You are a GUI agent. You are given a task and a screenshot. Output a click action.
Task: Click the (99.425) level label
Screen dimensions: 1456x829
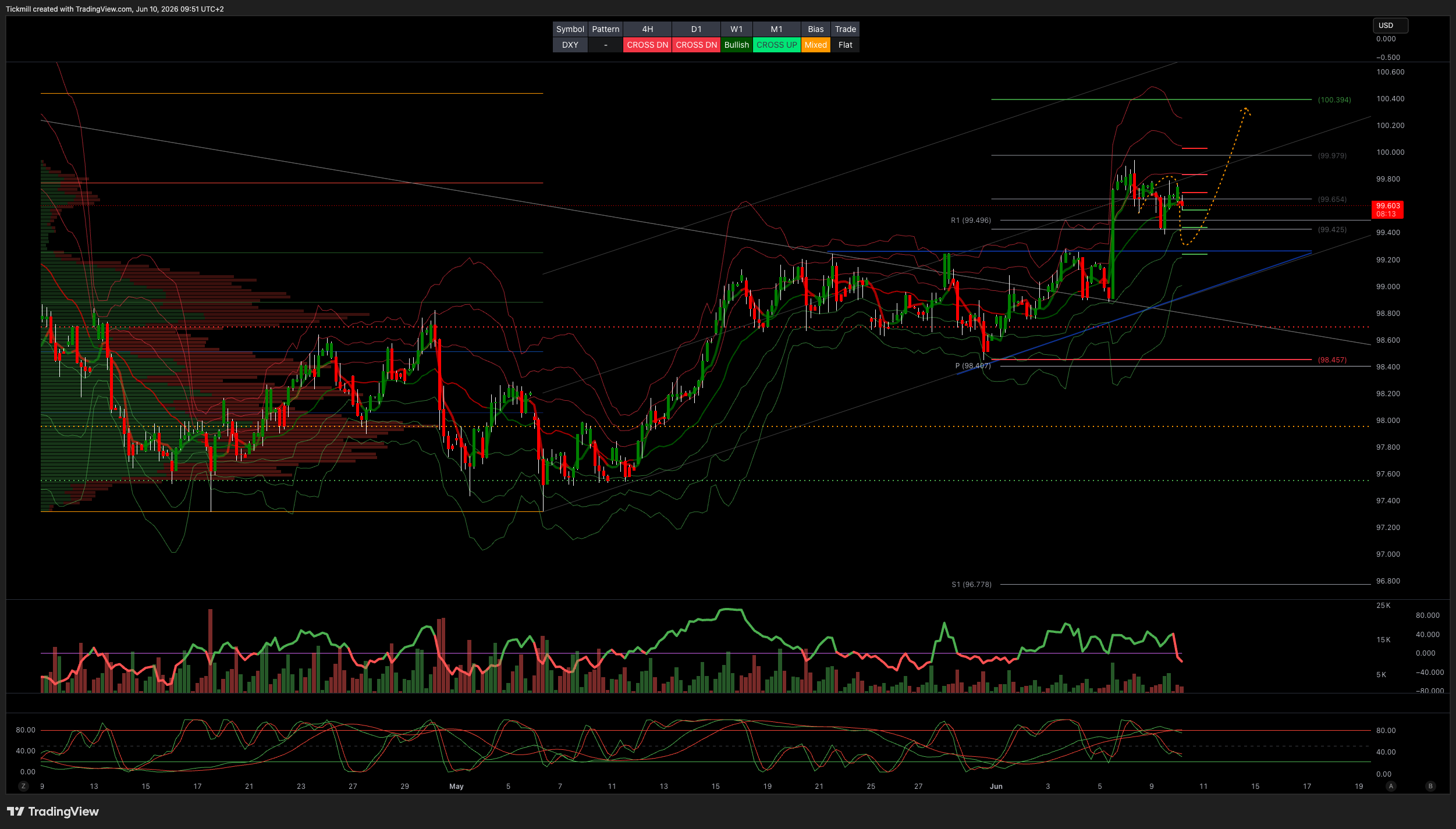[1332, 230]
